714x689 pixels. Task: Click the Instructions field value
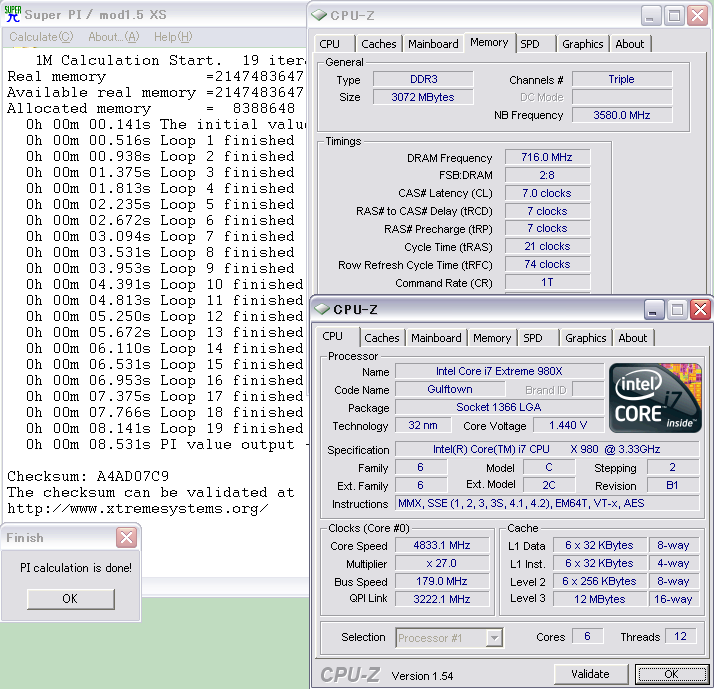(x=547, y=503)
